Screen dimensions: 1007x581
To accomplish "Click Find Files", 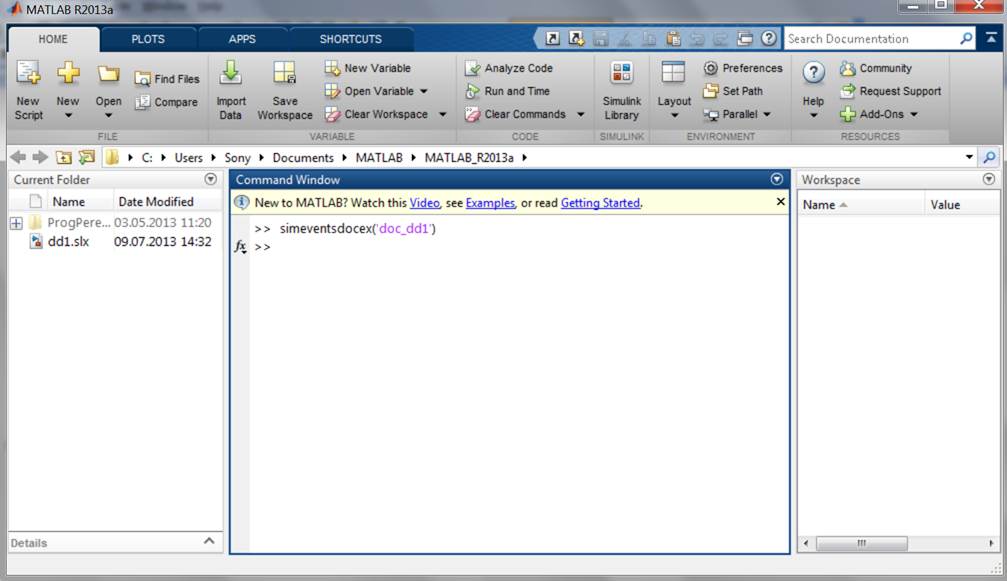I will (167, 79).
